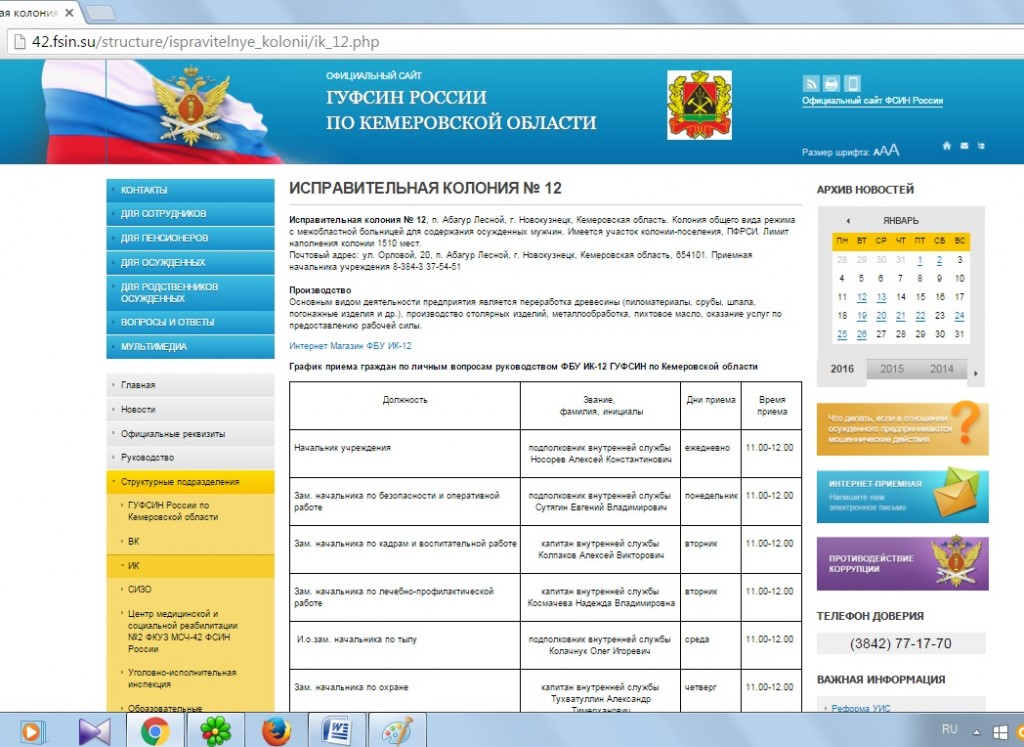This screenshot has width=1024, height=747.
Task: Open Microsoft Word from the taskbar
Action: click(x=337, y=731)
